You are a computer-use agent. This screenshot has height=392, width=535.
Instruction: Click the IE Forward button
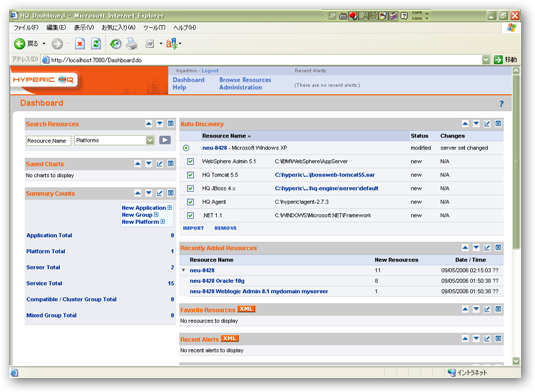(57, 44)
